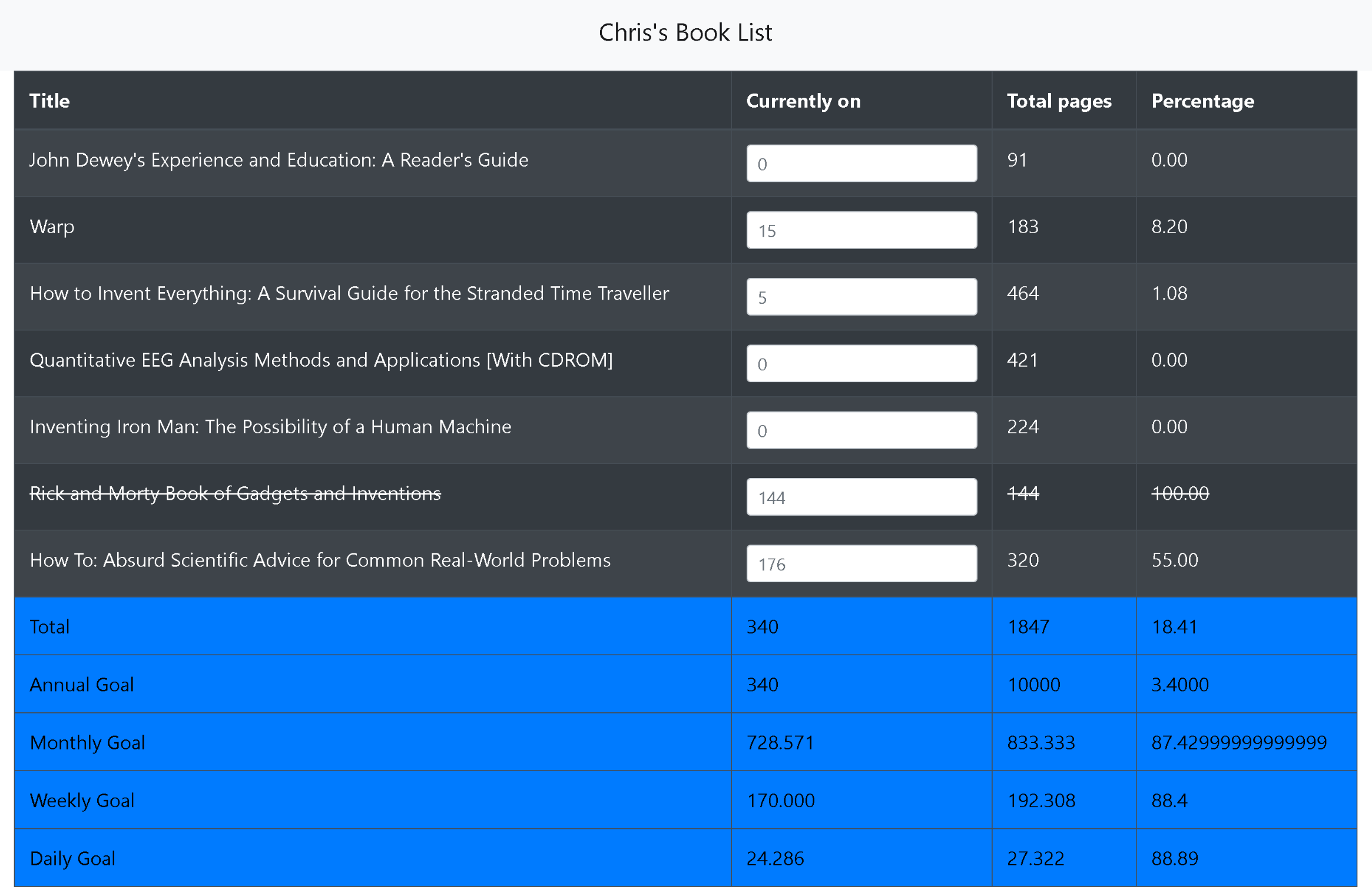Click the 87.42999999999999 percentage value
The image size is (1372, 896).
coord(1239,743)
